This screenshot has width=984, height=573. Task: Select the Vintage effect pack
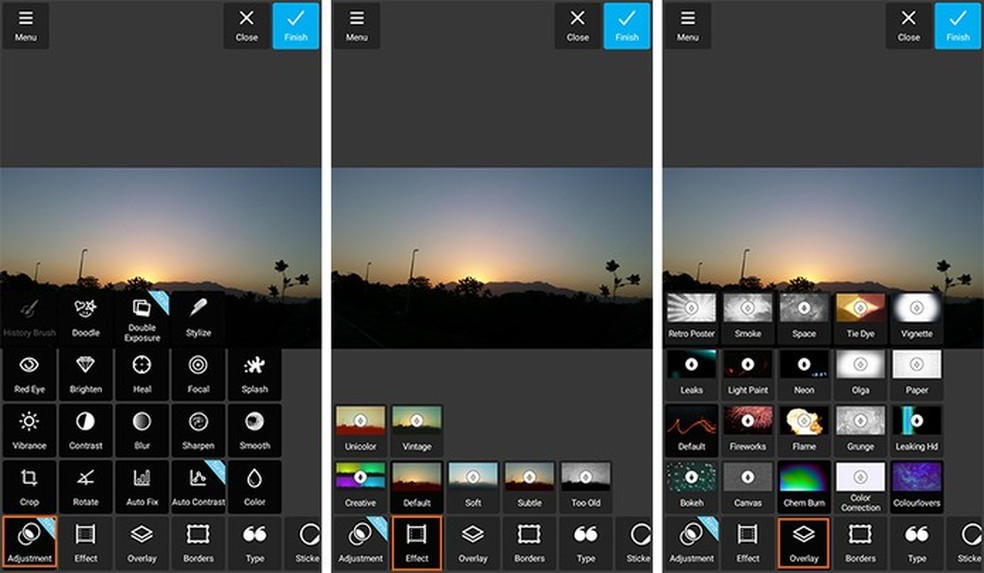coord(417,430)
